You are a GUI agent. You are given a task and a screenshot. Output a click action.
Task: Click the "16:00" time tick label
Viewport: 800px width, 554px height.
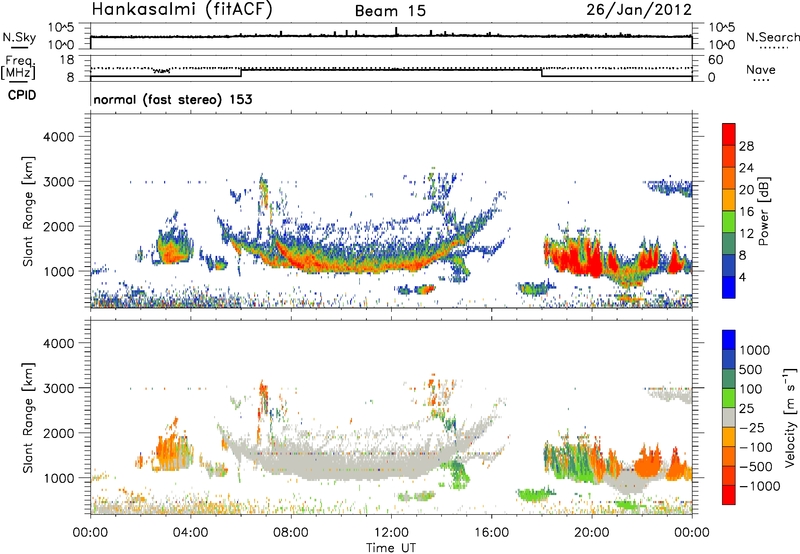tap(491, 533)
